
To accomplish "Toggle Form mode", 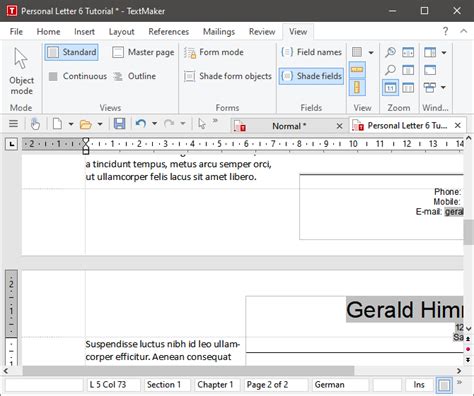I will (214, 52).
